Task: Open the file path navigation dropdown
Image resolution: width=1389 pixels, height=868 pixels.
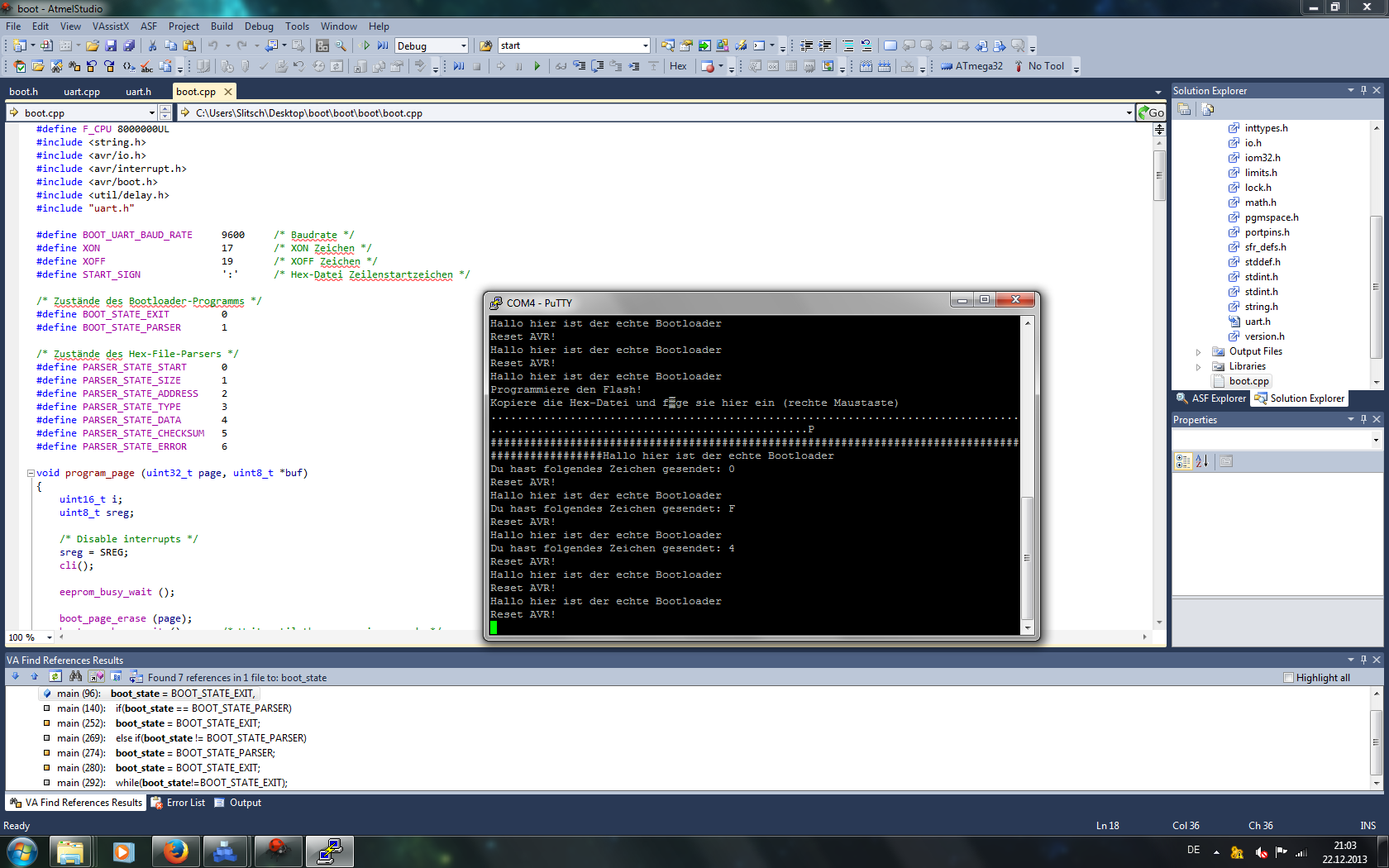Action: pyautogui.click(x=1129, y=112)
